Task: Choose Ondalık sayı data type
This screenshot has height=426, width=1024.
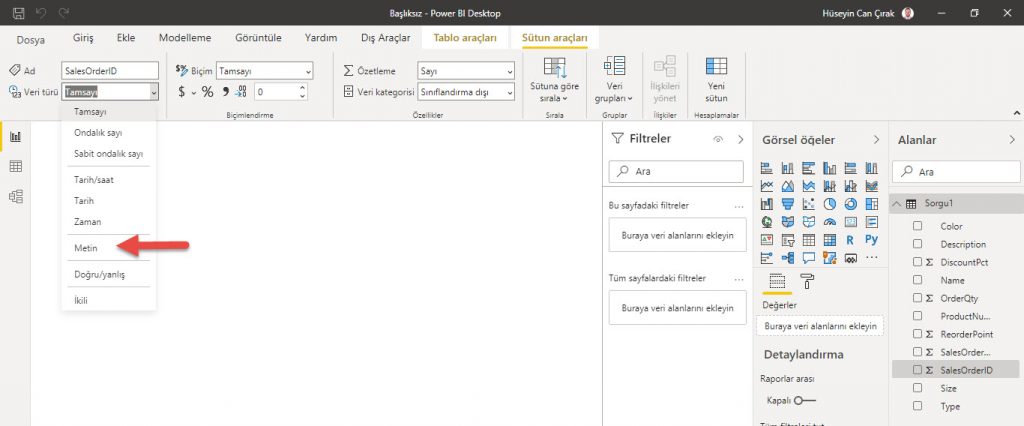Action: tap(98, 133)
